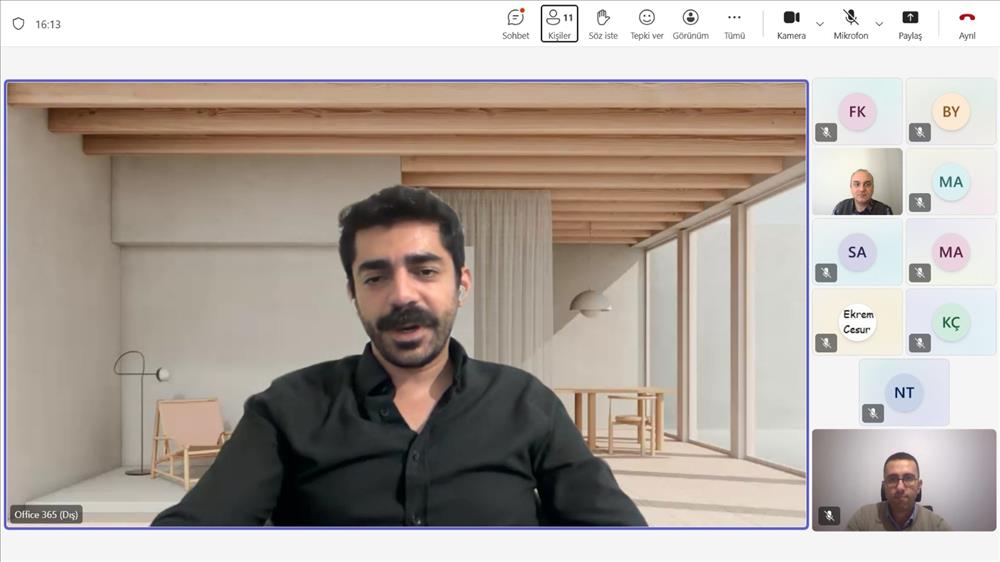
Task: Open the Kişiler participants list
Action: pos(559,23)
